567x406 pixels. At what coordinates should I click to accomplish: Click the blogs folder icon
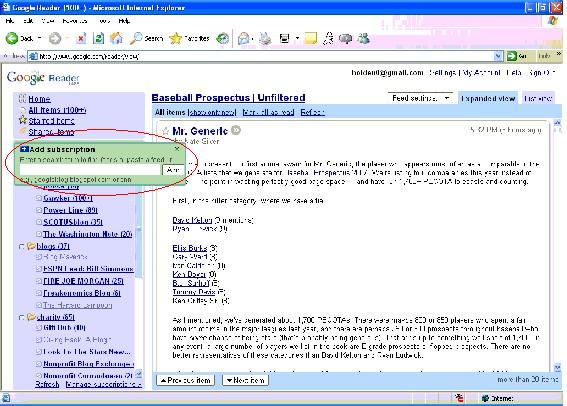click(x=31, y=246)
